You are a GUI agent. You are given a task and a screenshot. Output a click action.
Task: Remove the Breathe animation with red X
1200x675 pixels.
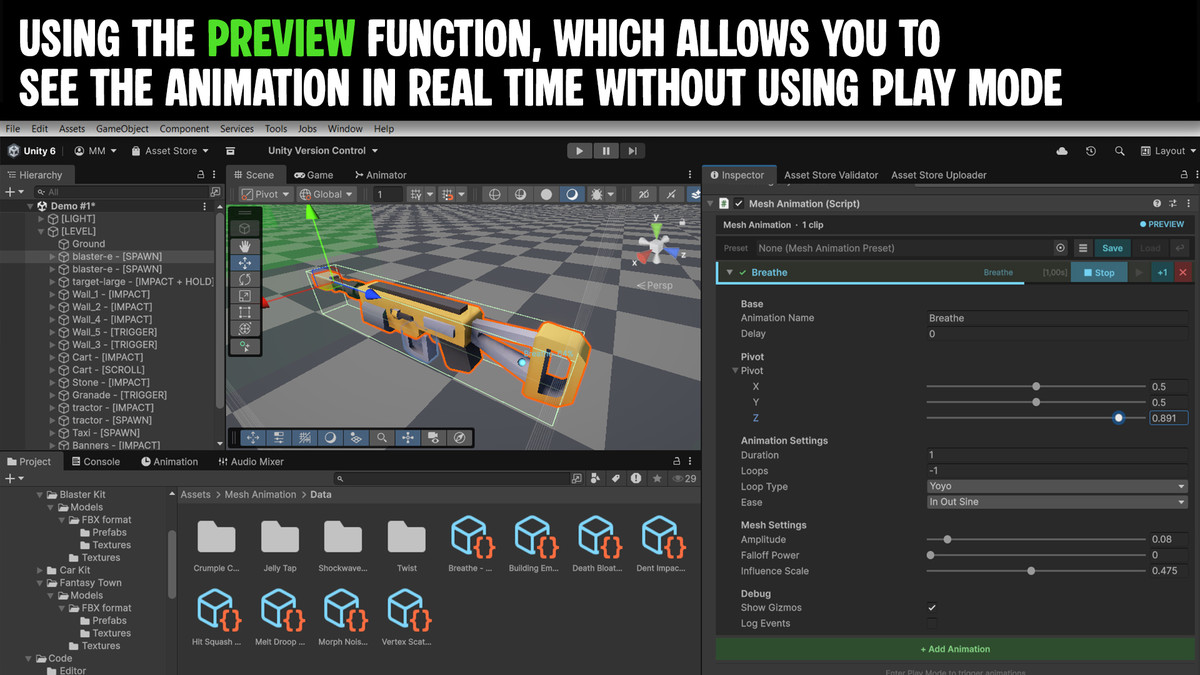click(x=1183, y=272)
